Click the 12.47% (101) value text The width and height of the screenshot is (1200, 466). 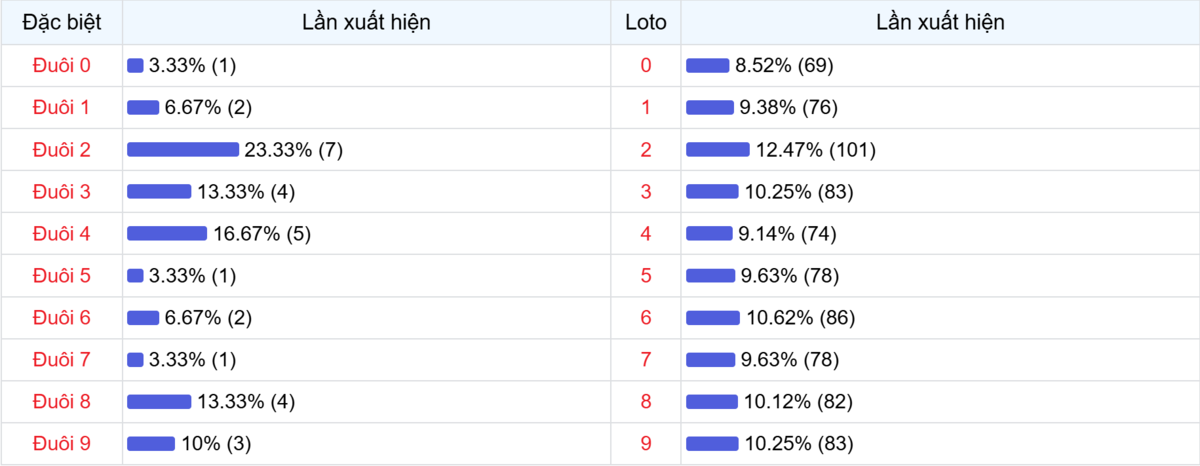point(816,150)
